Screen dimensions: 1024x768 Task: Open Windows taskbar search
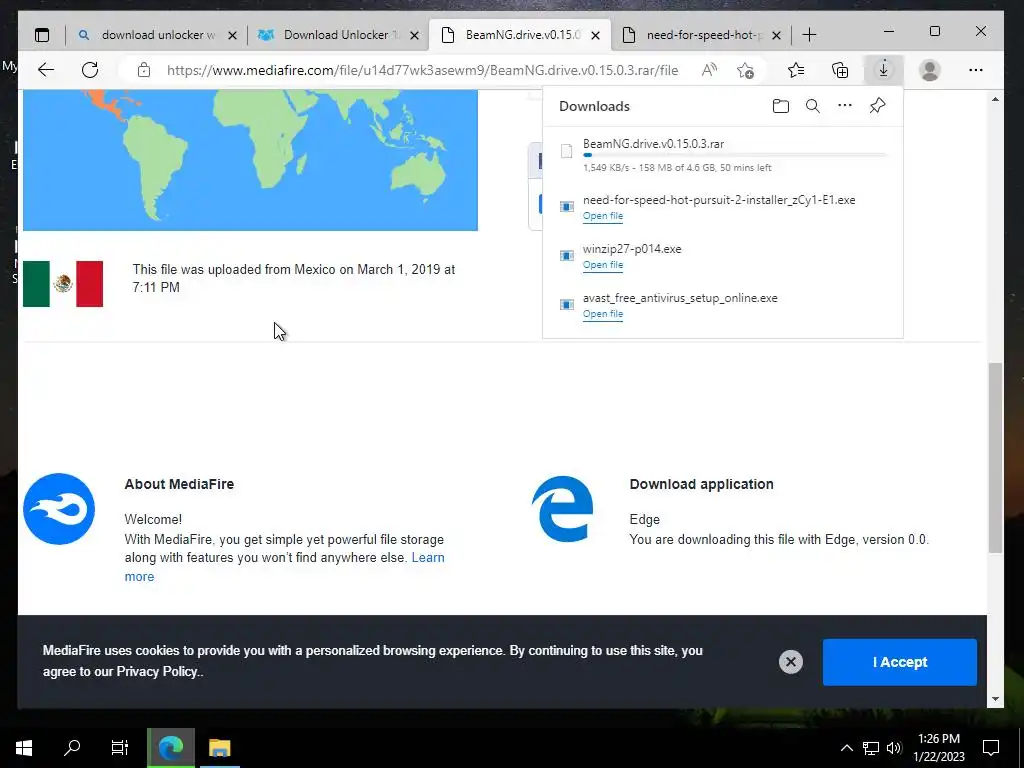pyautogui.click(x=72, y=747)
